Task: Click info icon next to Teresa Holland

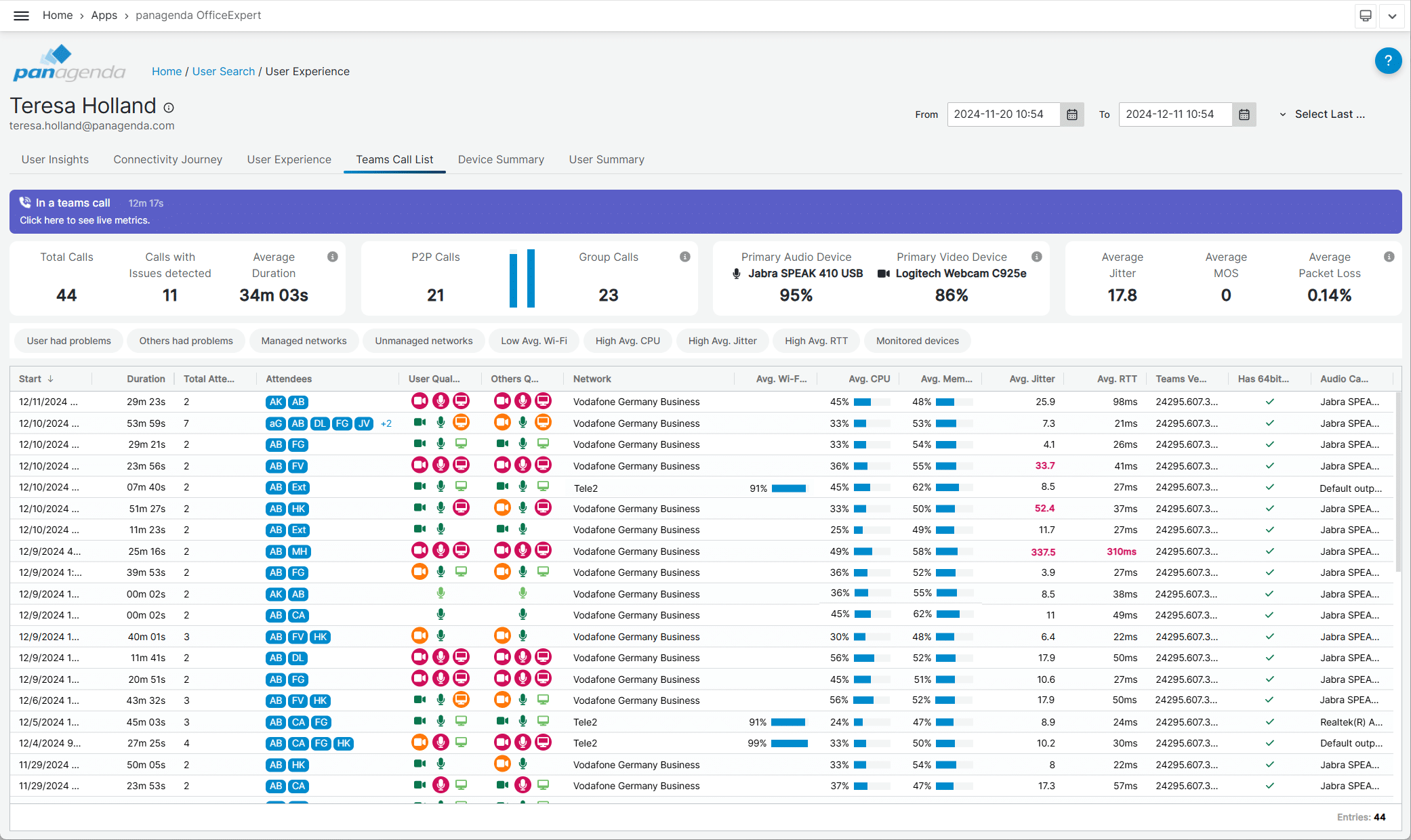Action: pos(169,108)
